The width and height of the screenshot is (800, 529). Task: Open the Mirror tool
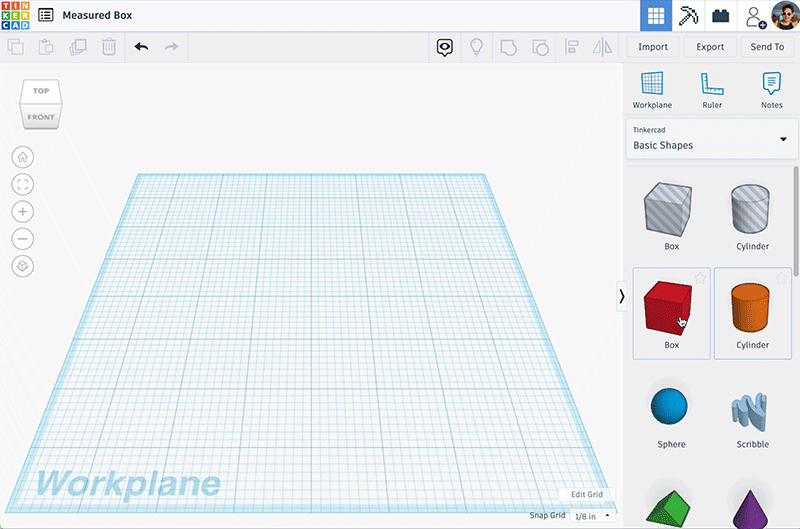coord(603,47)
